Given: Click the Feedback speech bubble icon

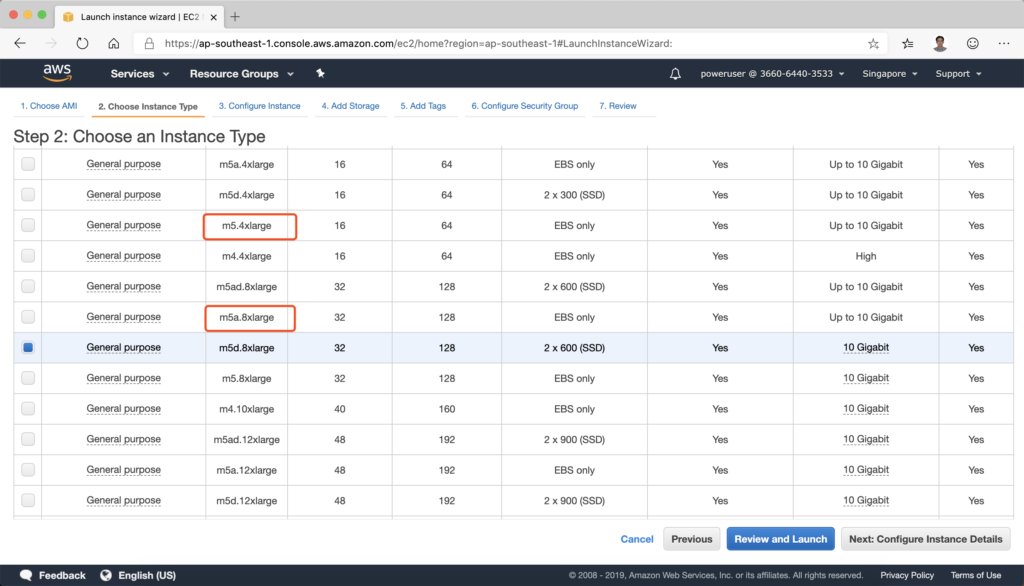Looking at the screenshot, I should point(26,576).
